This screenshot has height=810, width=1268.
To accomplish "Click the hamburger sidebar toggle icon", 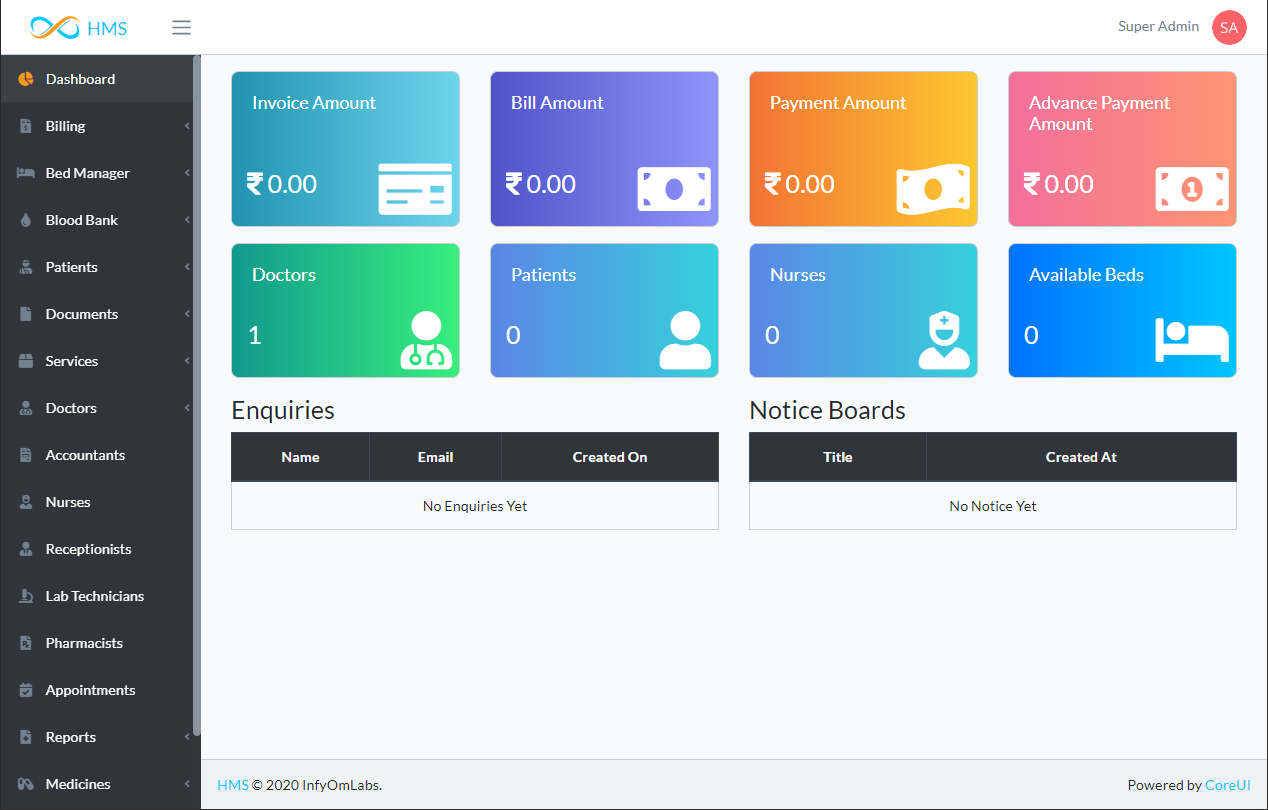I will (x=181, y=27).
